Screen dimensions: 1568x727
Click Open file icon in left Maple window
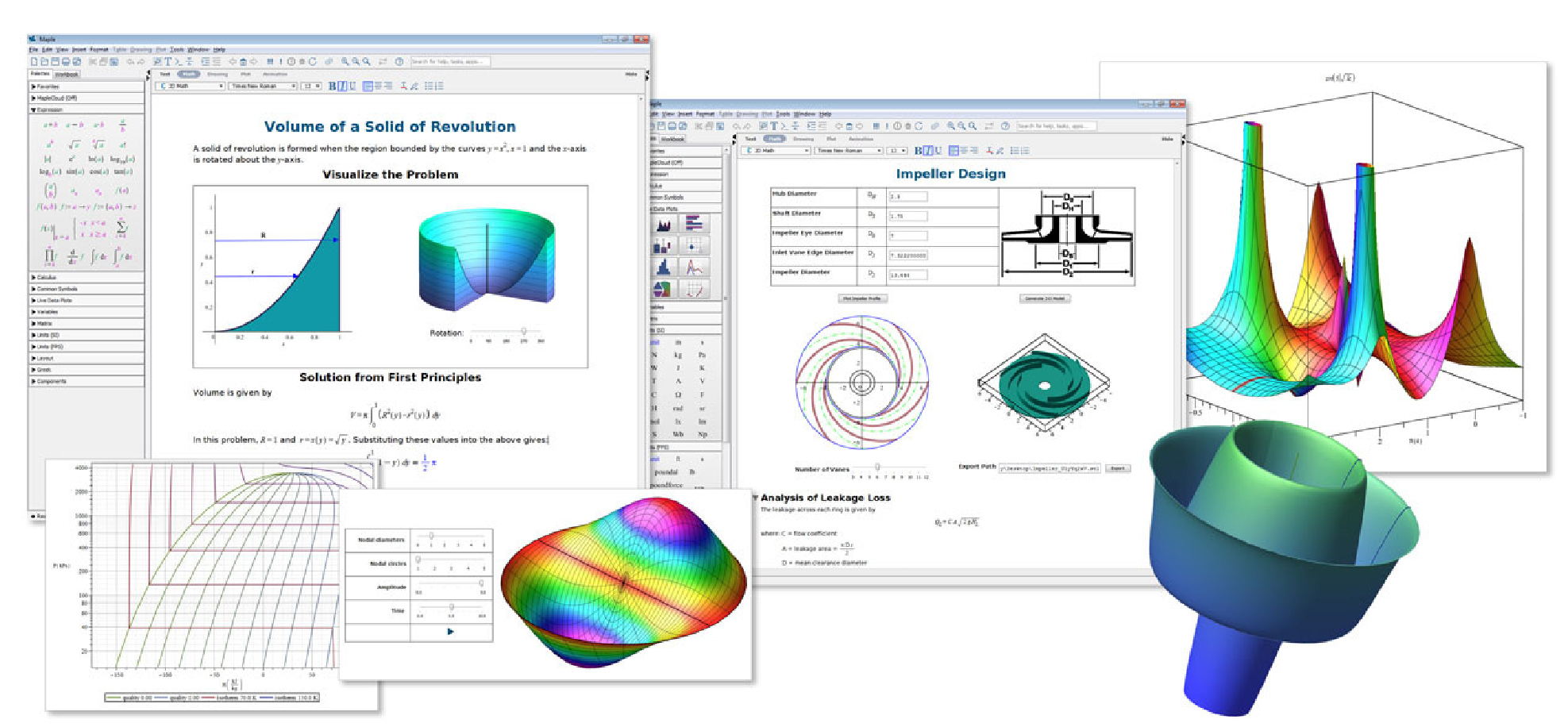coord(44,61)
